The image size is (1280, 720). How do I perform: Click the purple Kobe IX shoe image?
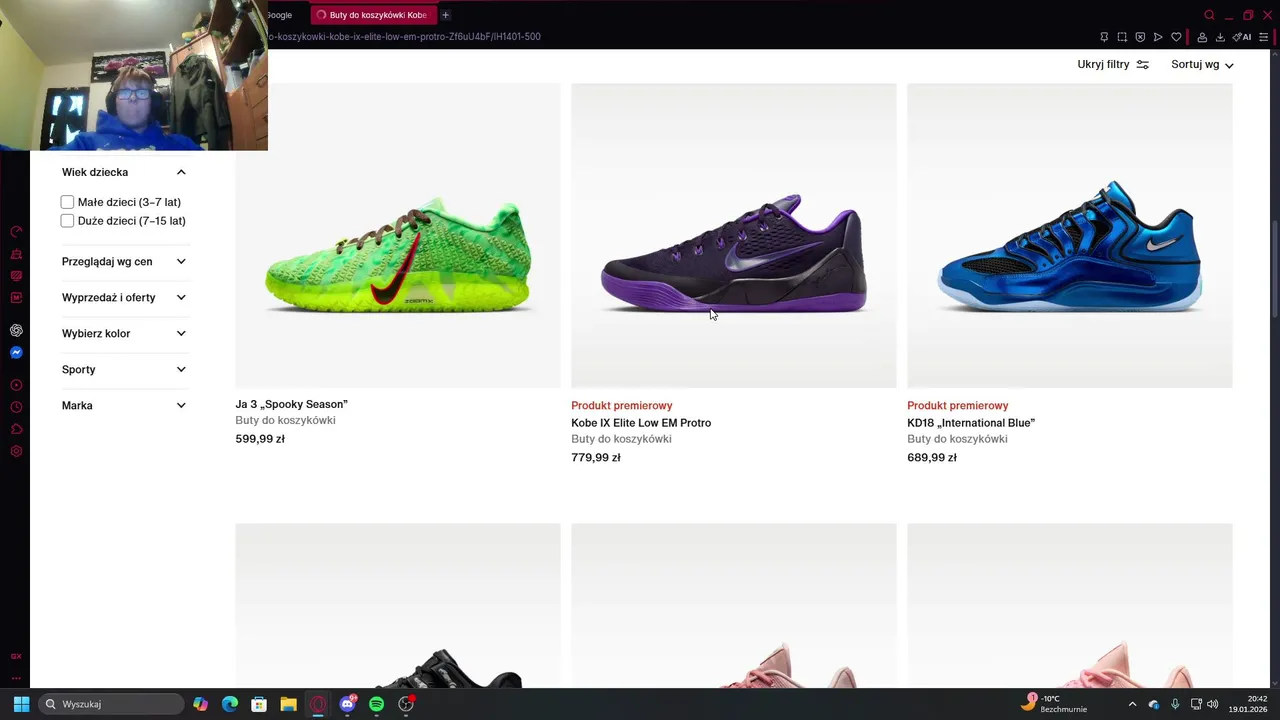tap(734, 235)
